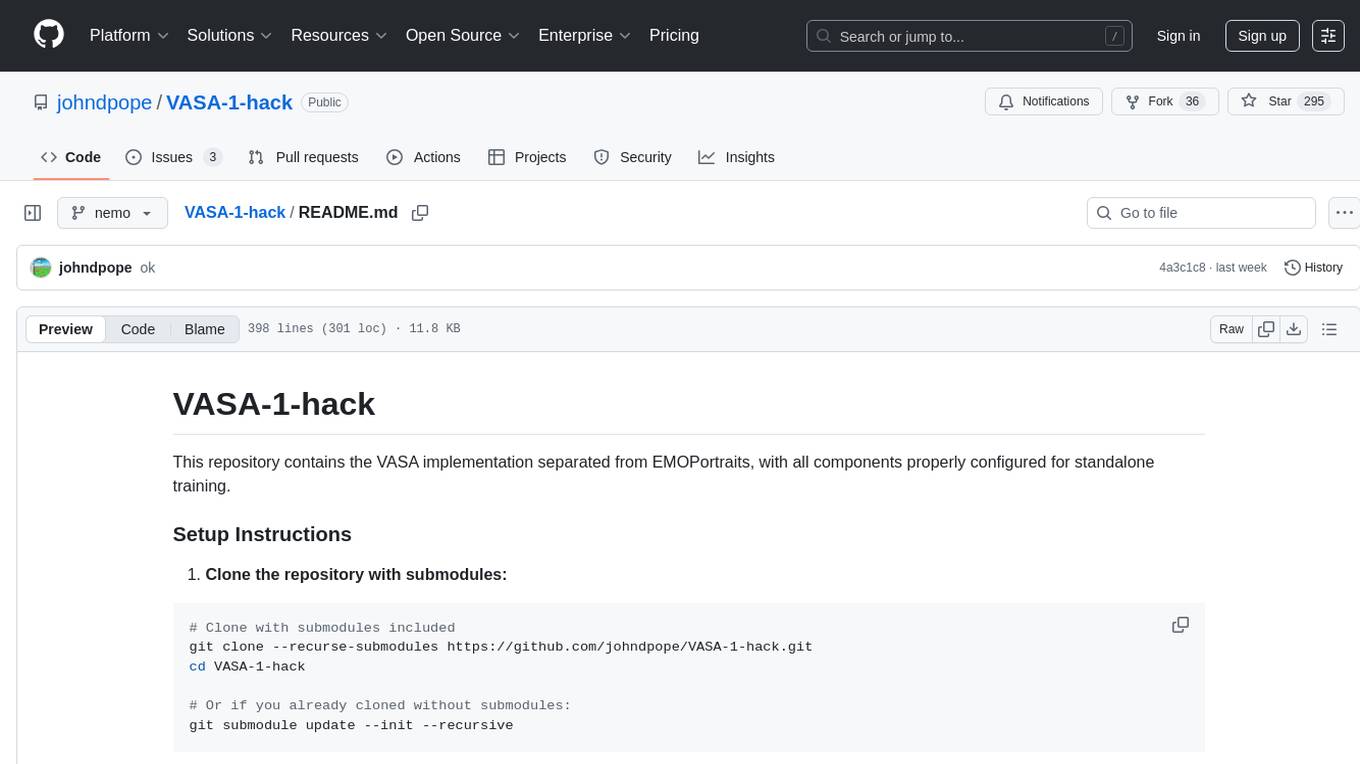Switch to the Preview view
This screenshot has height=764, width=1360.
click(65, 329)
